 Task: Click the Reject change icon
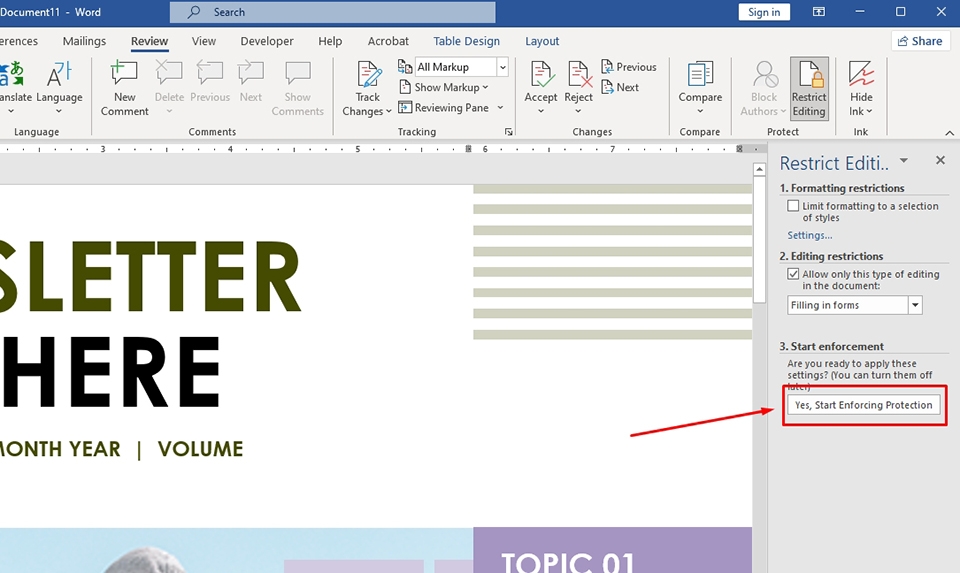[x=579, y=75]
